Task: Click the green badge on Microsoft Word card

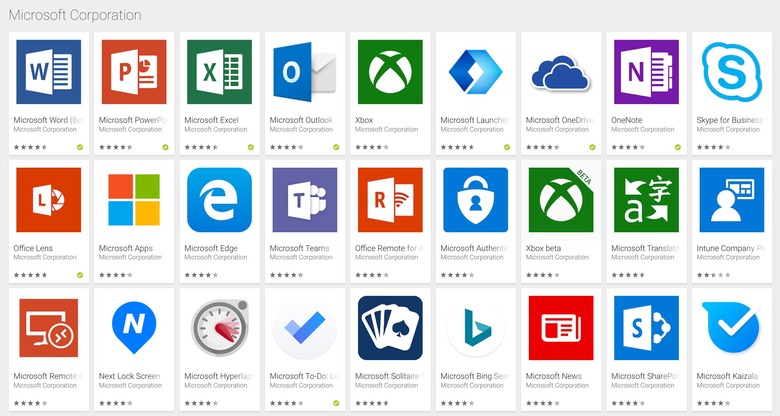Action: pos(80,147)
